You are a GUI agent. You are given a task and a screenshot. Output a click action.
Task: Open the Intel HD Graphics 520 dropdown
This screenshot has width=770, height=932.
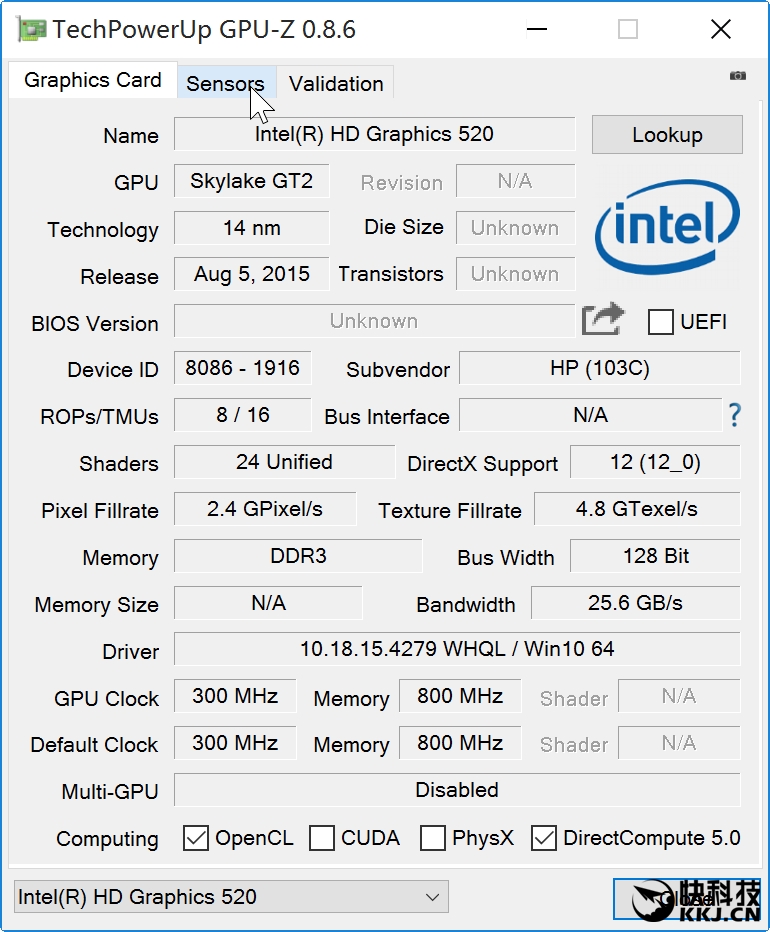pyautogui.click(x=231, y=897)
